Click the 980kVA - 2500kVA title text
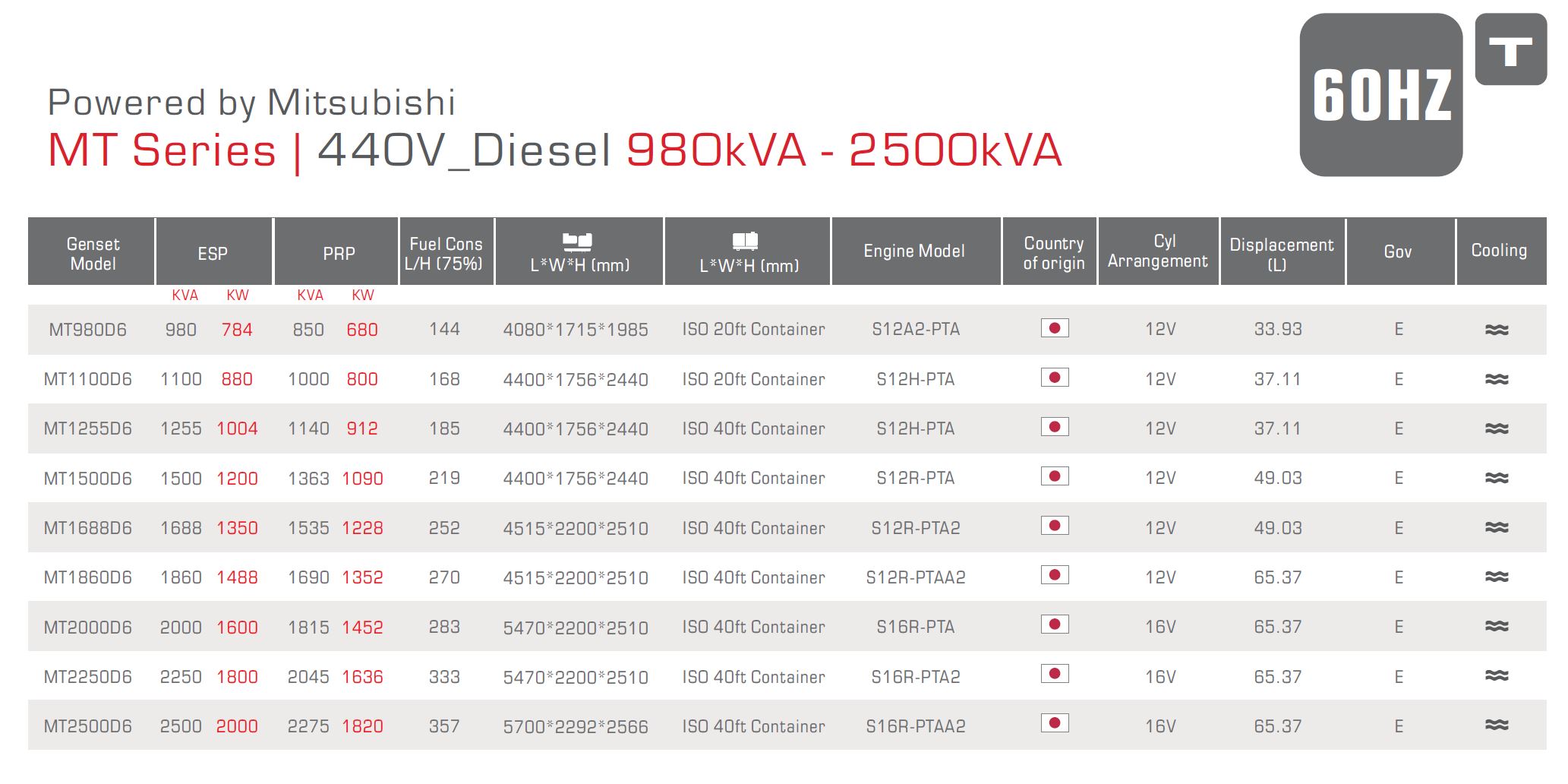Image resolution: width=1568 pixels, height=784 pixels. pyautogui.click(x=844, y=150)
